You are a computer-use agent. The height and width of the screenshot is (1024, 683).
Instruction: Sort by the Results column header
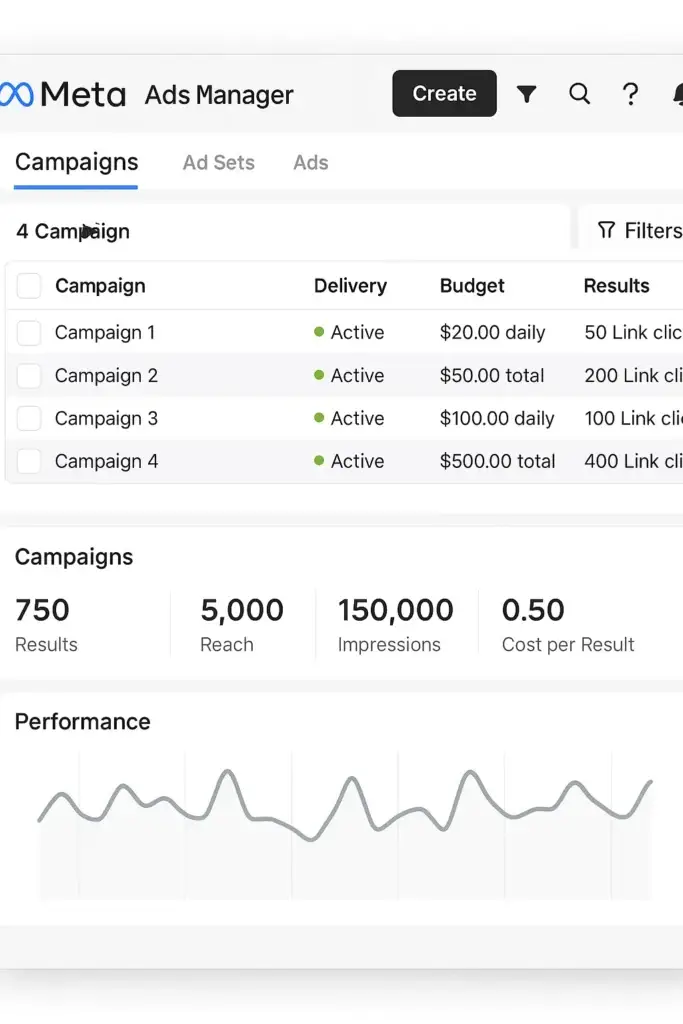(616, 285)
